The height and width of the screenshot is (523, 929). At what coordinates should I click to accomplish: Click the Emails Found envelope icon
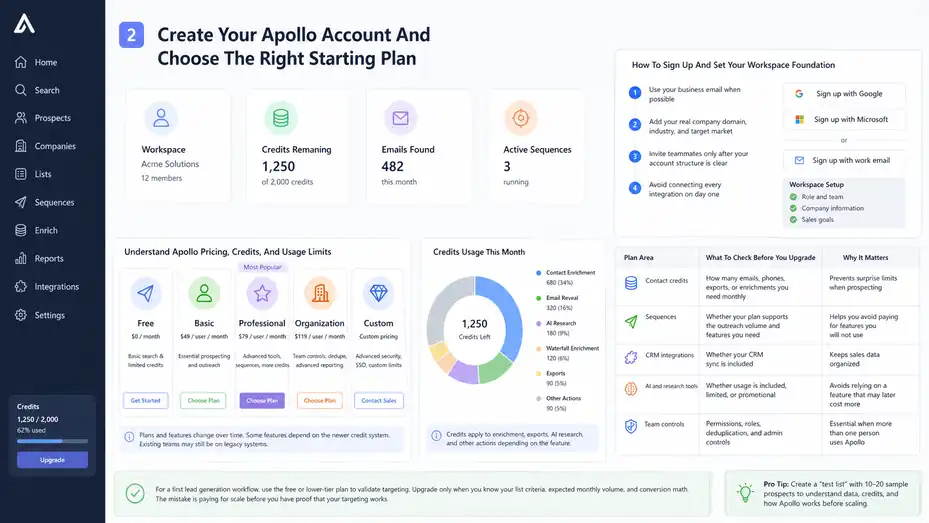tap(401, 118)
